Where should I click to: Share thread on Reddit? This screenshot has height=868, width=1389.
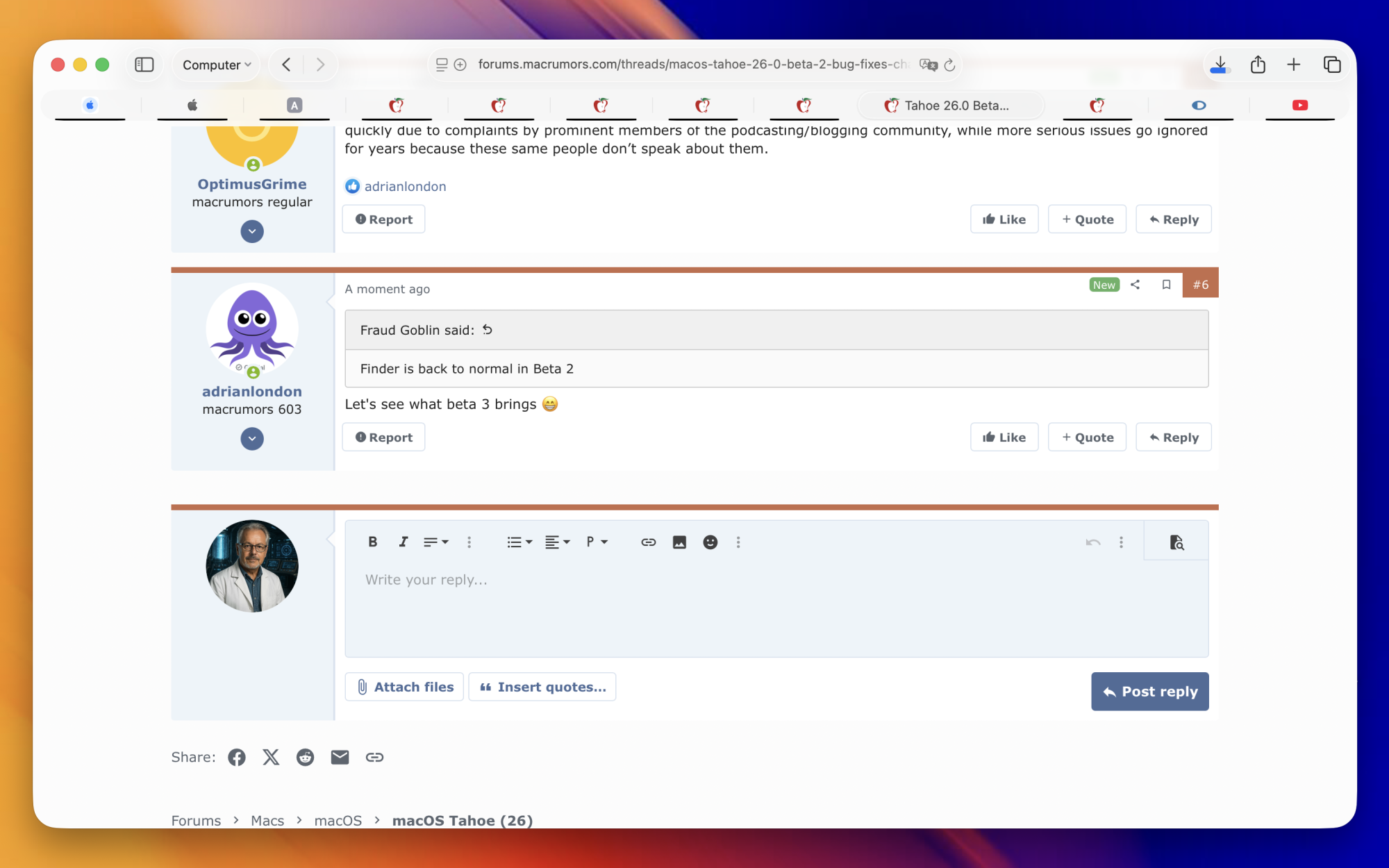pyautogui.click(x=305, y=757)
